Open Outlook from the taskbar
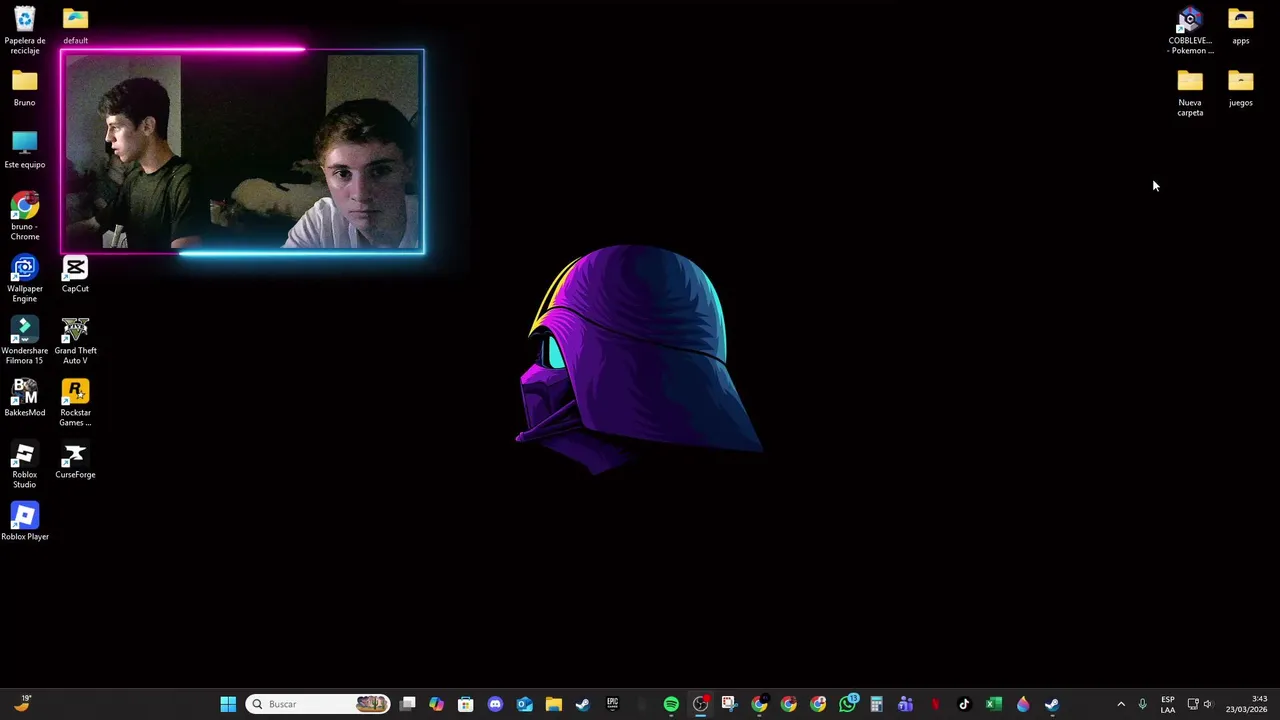Image resolution: width=1280 pixels, height=720 pixels. pyautogui.click(x=525, y=704)
